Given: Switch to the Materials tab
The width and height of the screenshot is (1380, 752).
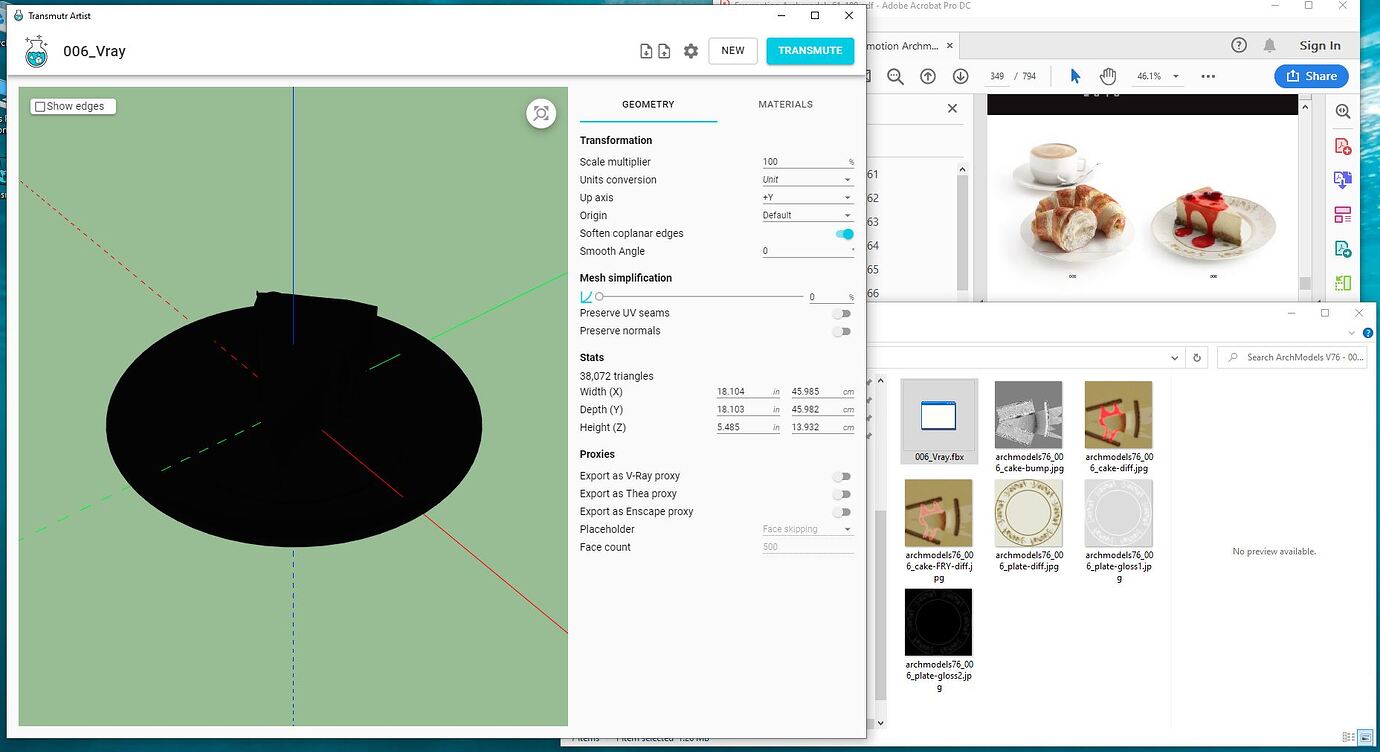Looking at the screenshot, I should (x=785, y=104).
